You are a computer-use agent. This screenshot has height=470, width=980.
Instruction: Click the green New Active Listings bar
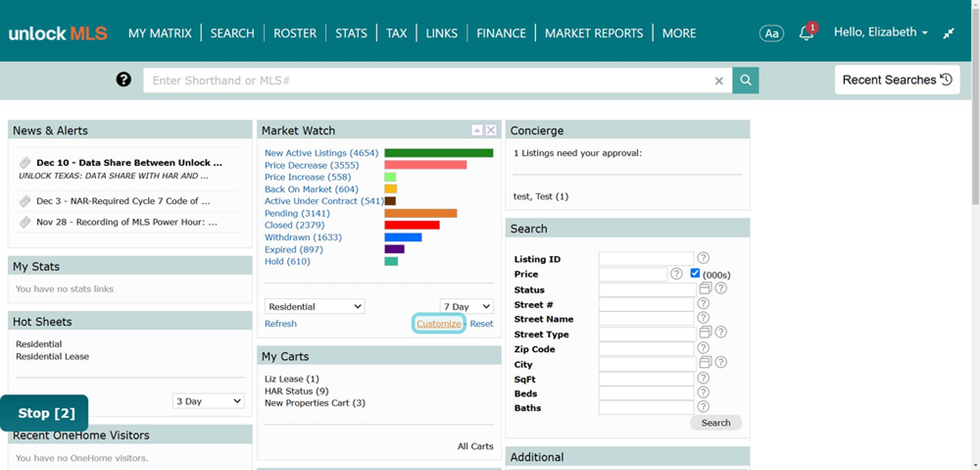439,153
